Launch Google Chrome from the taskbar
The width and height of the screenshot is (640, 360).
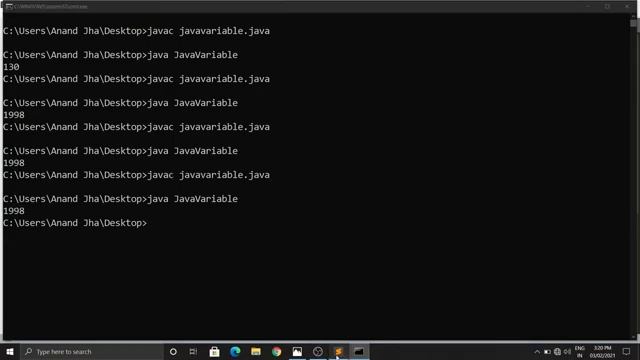(276, 351)
